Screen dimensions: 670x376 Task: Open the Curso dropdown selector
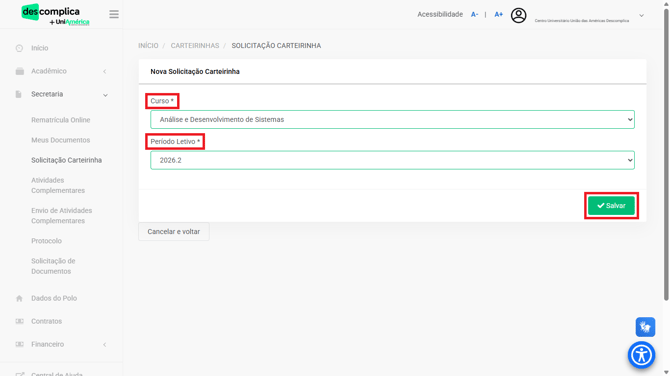pyautogui.click(x=392, y=119)
